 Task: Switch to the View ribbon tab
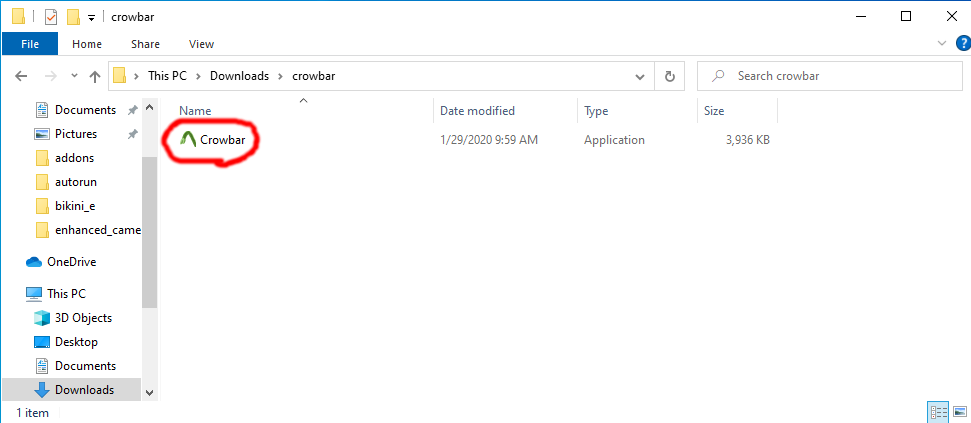click(x=201, y=44)
